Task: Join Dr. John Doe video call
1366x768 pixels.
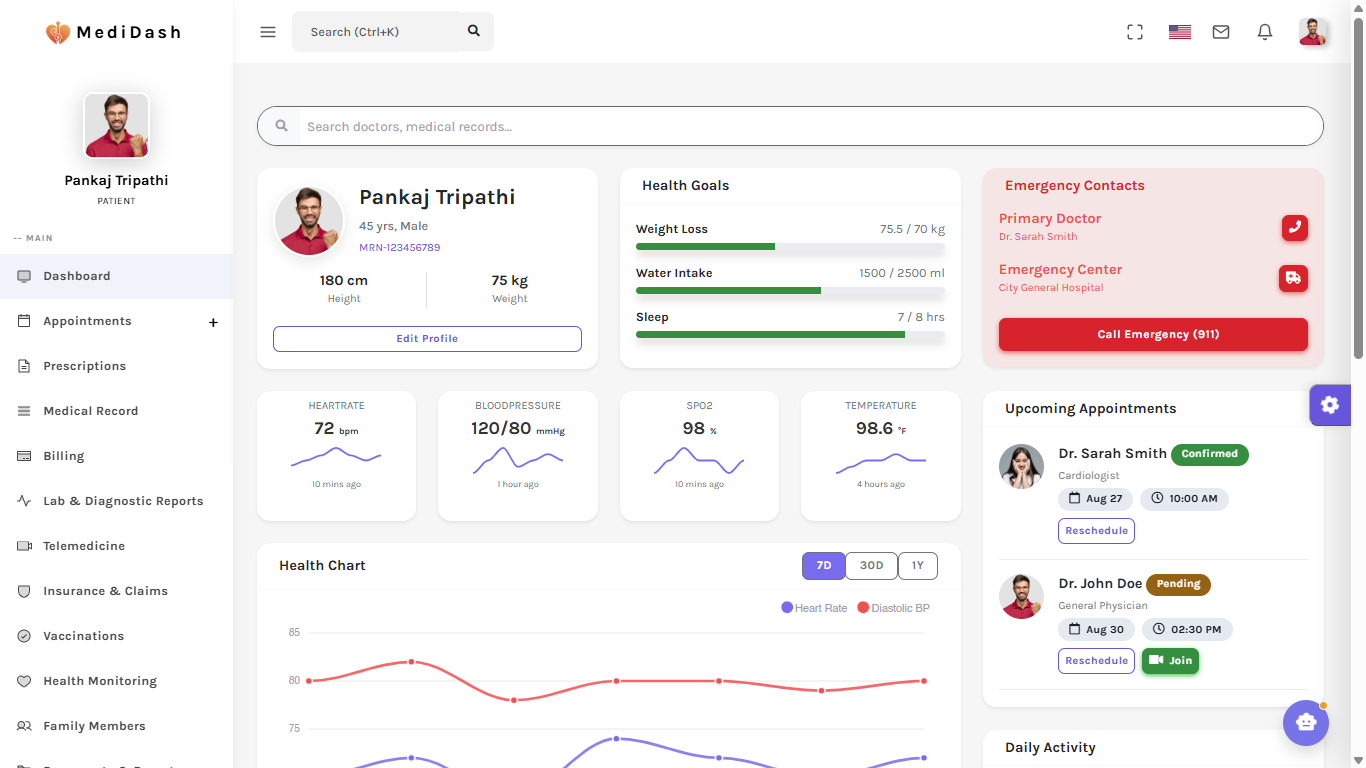Action: tap(1170, 661)
